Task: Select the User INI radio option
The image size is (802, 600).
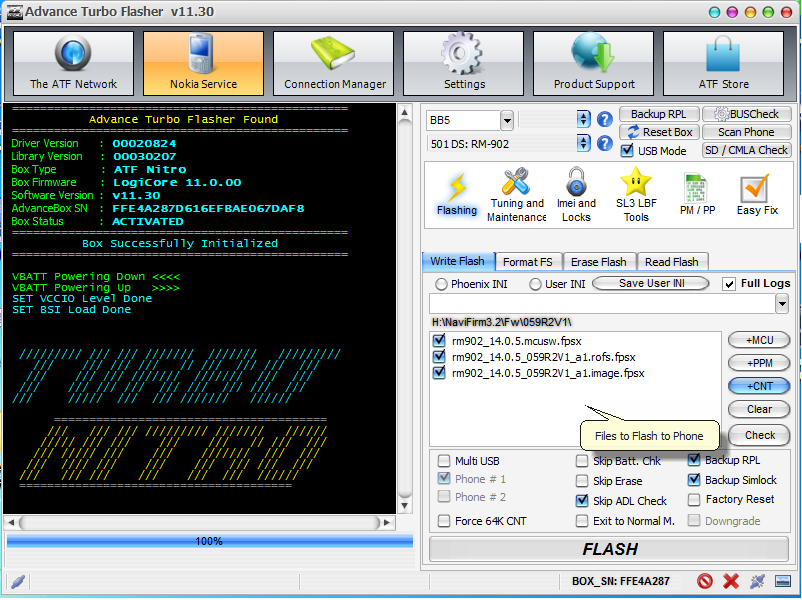Action: pos(535,284)
